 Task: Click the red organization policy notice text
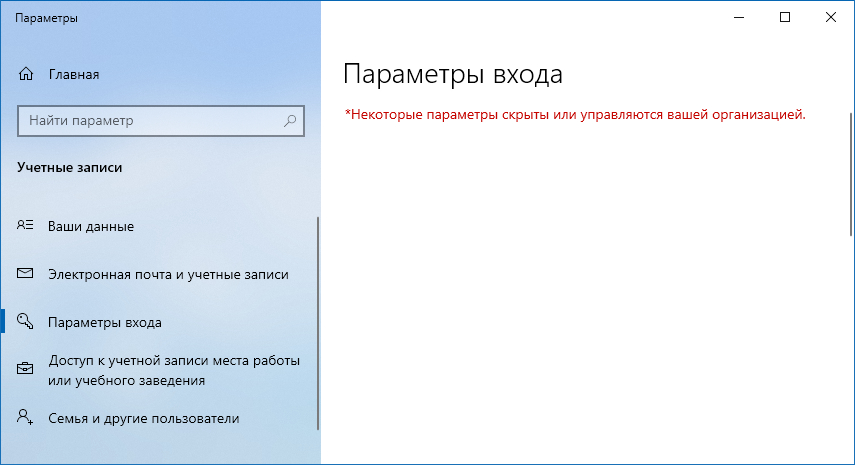(575, 114)
